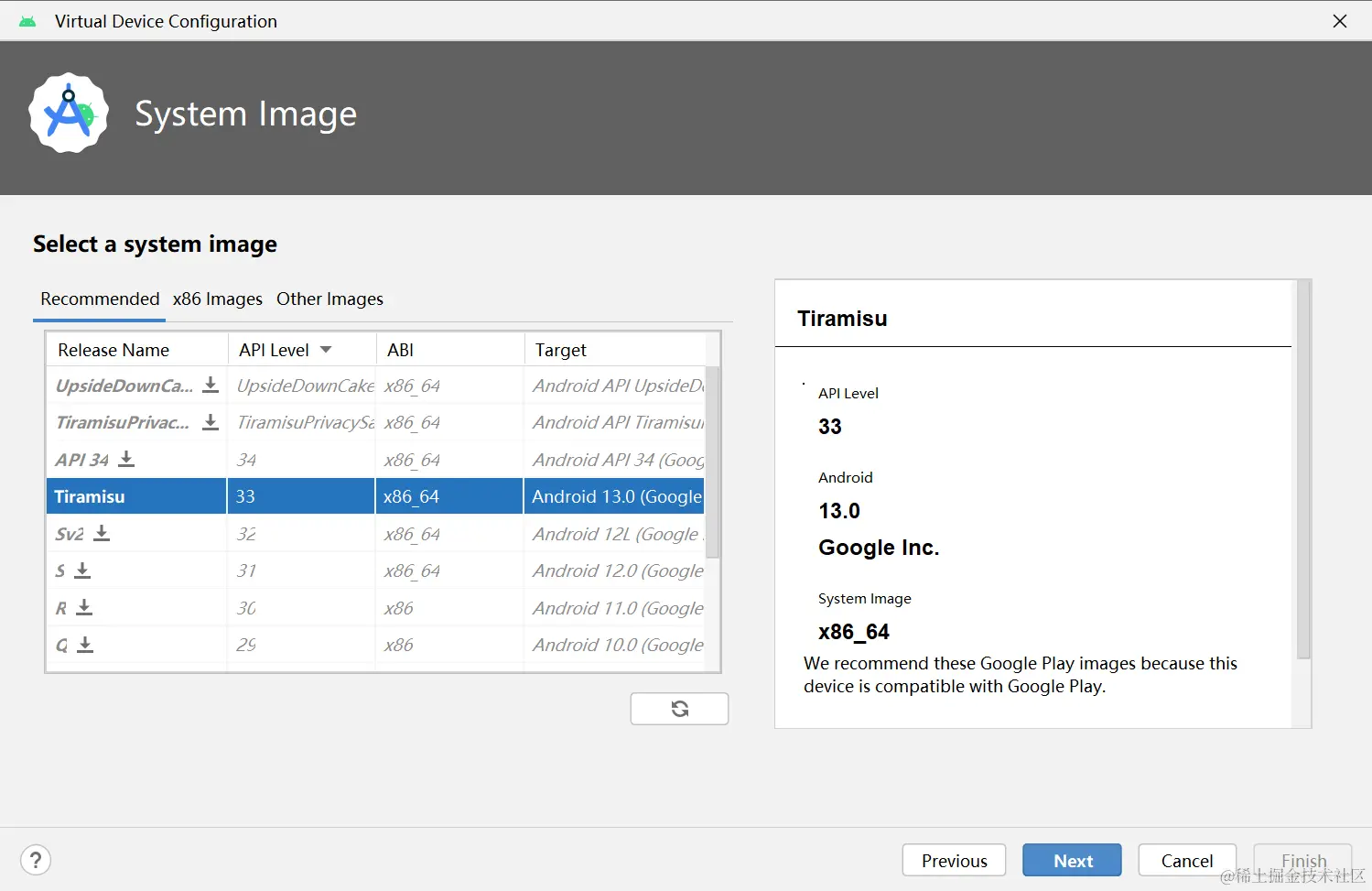Select the Sv2 release name
The image size is (1372, 891).
[x=70, y=534]
